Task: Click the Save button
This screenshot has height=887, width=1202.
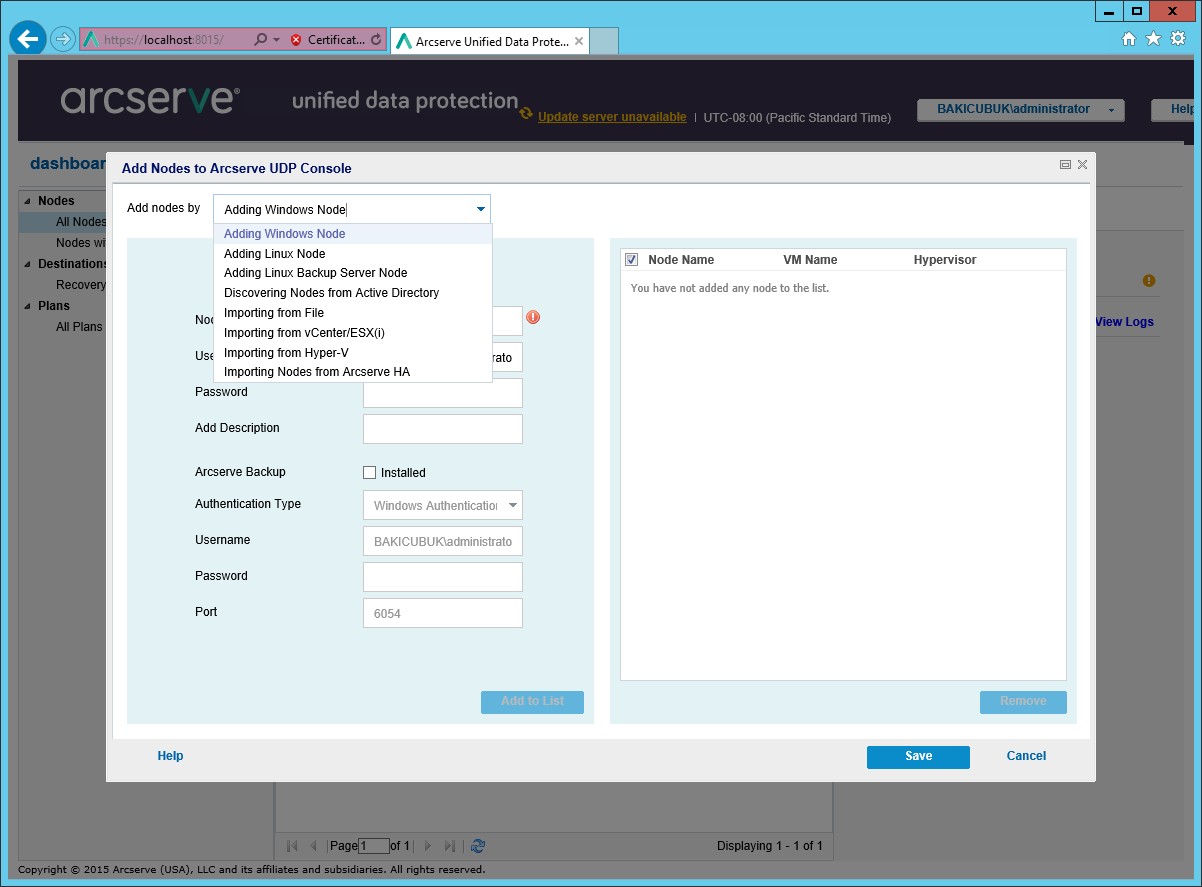Action: click(x=918, y=757)
